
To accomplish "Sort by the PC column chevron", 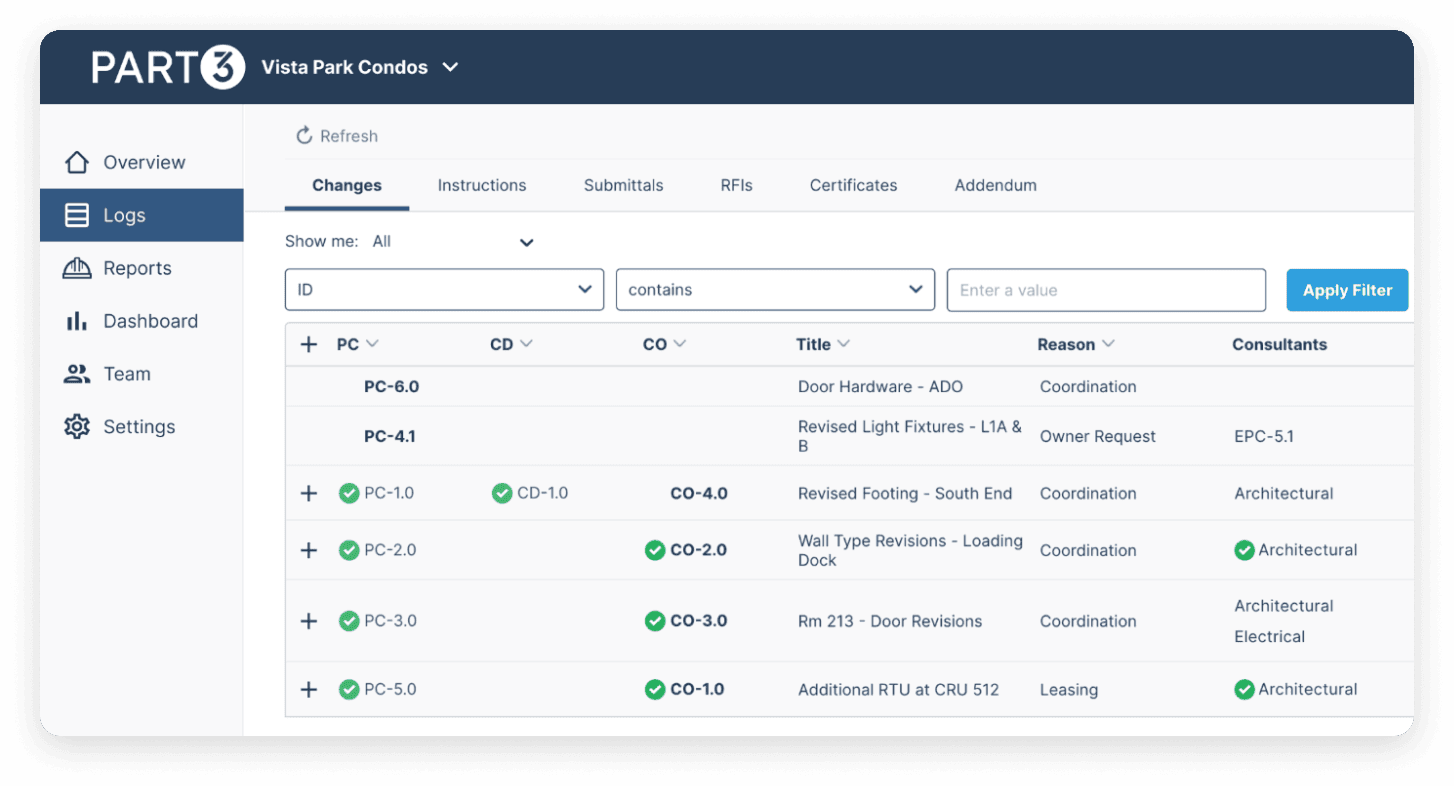I will tap(373, 344).
